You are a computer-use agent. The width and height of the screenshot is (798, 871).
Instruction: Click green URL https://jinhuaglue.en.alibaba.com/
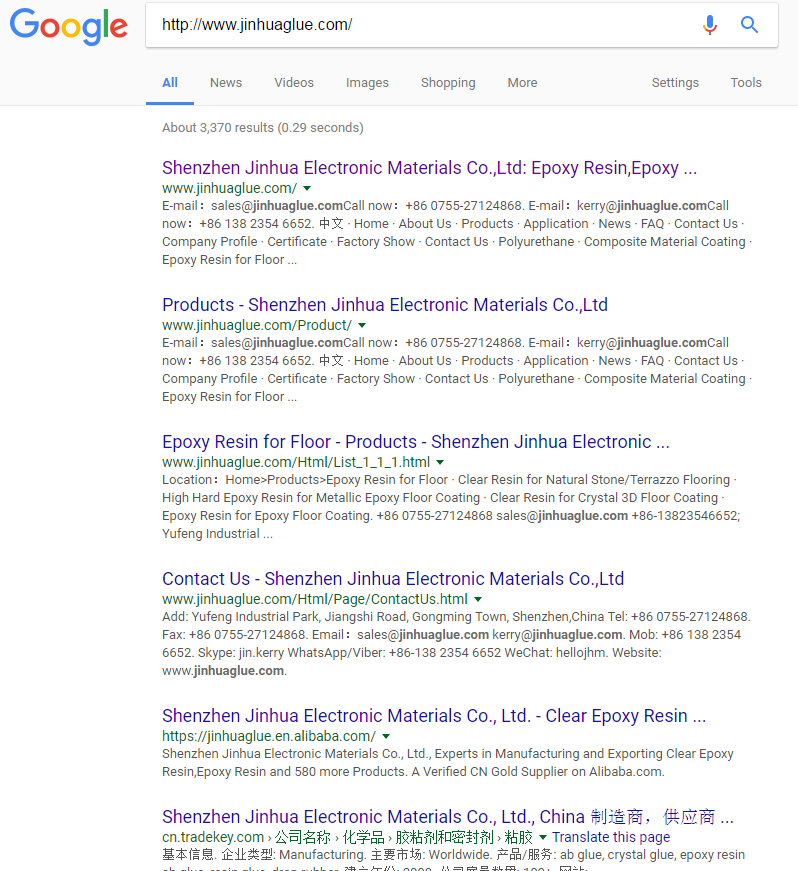[x=269, y=736]
